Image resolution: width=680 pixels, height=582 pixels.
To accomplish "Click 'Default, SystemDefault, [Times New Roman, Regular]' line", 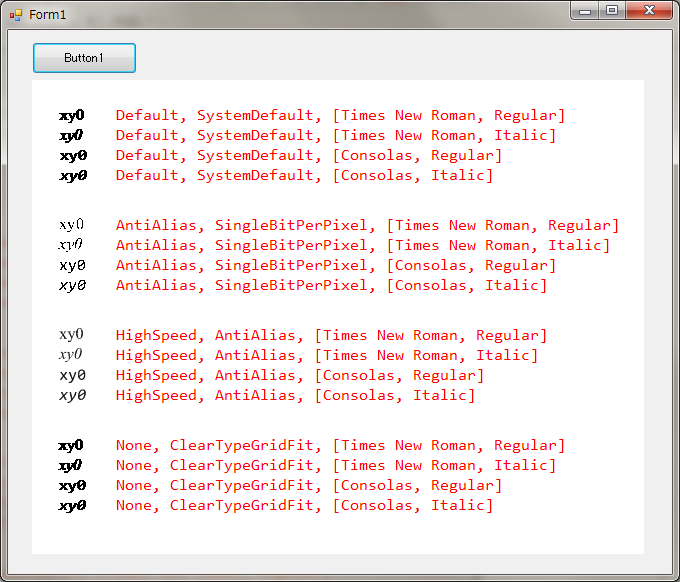I will point(340,115).
